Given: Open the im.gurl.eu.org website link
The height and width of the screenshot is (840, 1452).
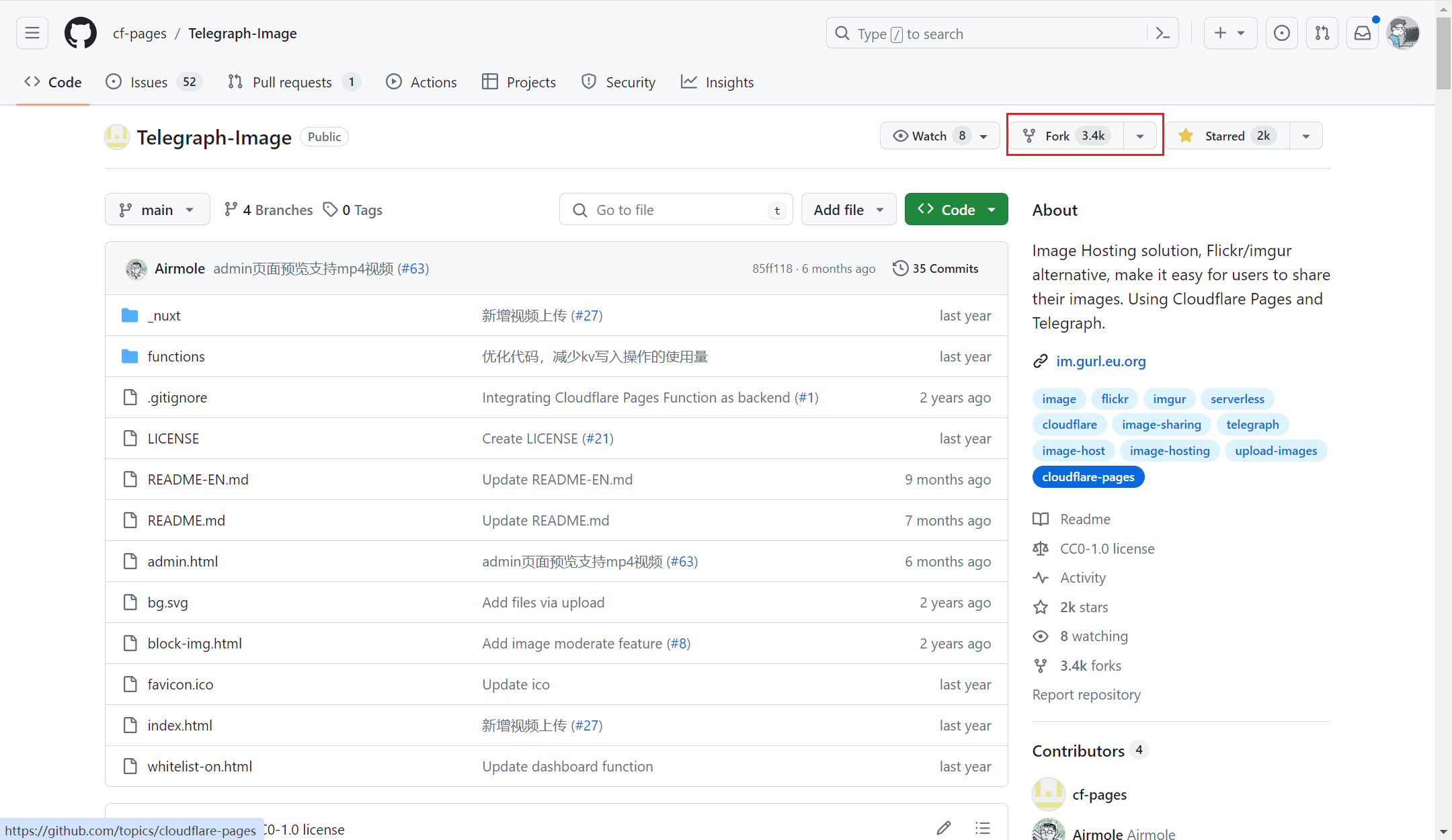Looking at the screenshot, I should pyautogui.click(x=1100, y=361).
